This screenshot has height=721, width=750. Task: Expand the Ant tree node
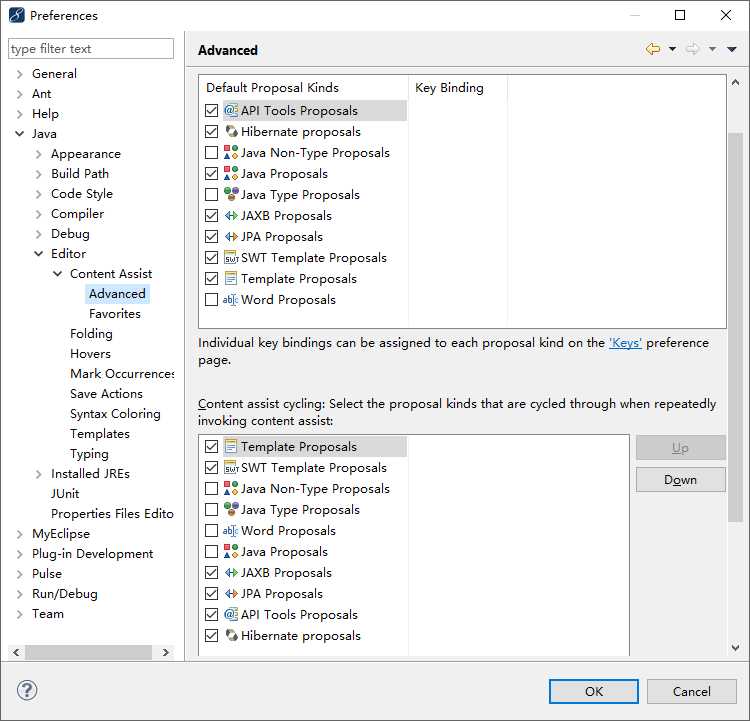(20, 94)
